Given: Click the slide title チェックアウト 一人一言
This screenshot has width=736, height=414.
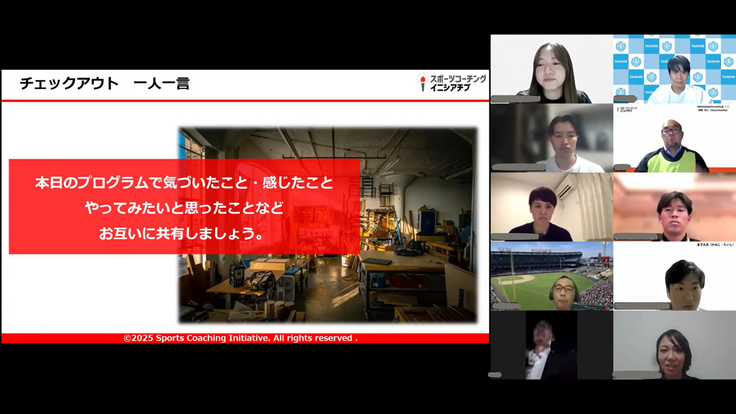Looking at the screenshot, I should tap(104, 84).
